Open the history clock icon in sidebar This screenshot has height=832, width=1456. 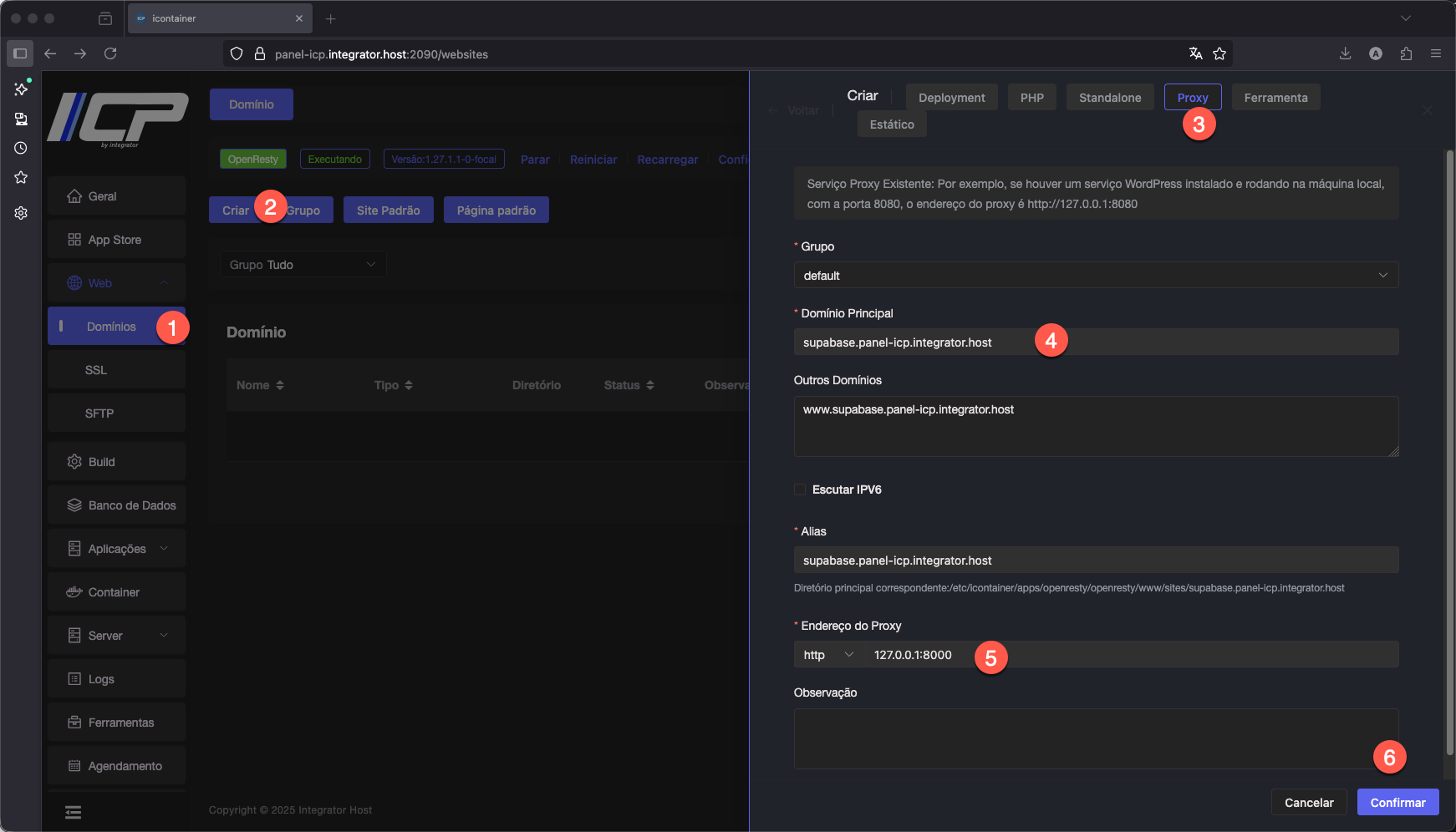tap(21, 148)
